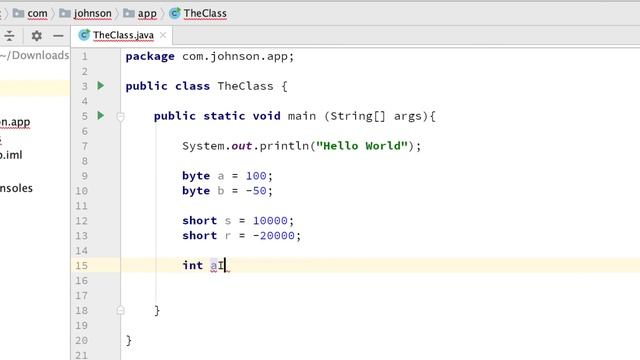The height and width of the screenshot is (360, 640).
Task: Click line number 1 in the gutter
Action: point(84,56)
